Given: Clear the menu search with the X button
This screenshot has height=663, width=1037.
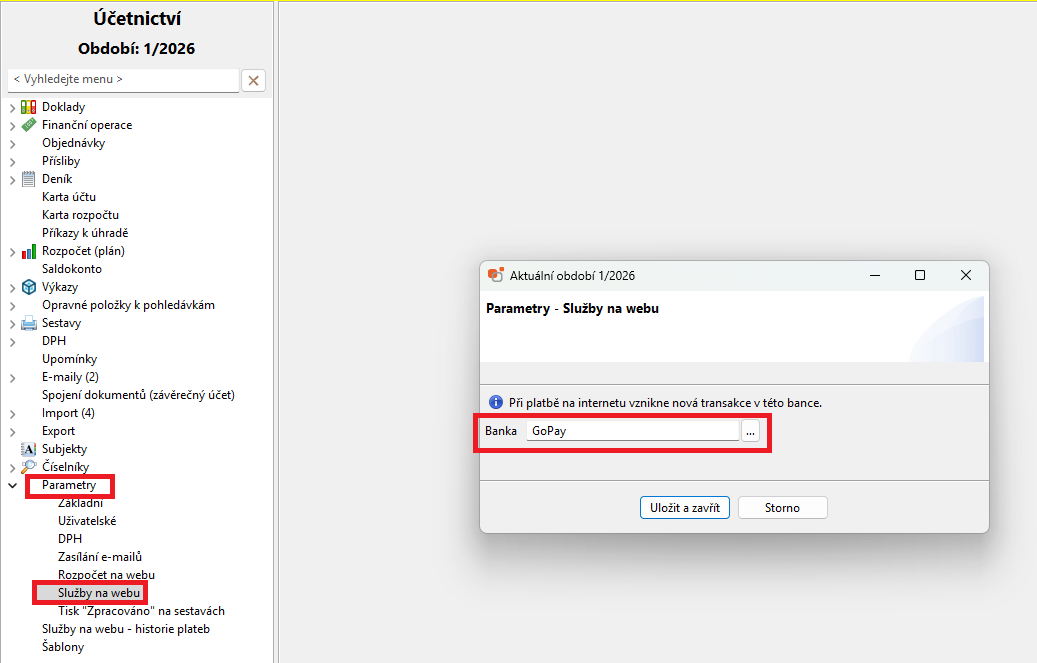Looking at the screenshot, I should 254,80.
